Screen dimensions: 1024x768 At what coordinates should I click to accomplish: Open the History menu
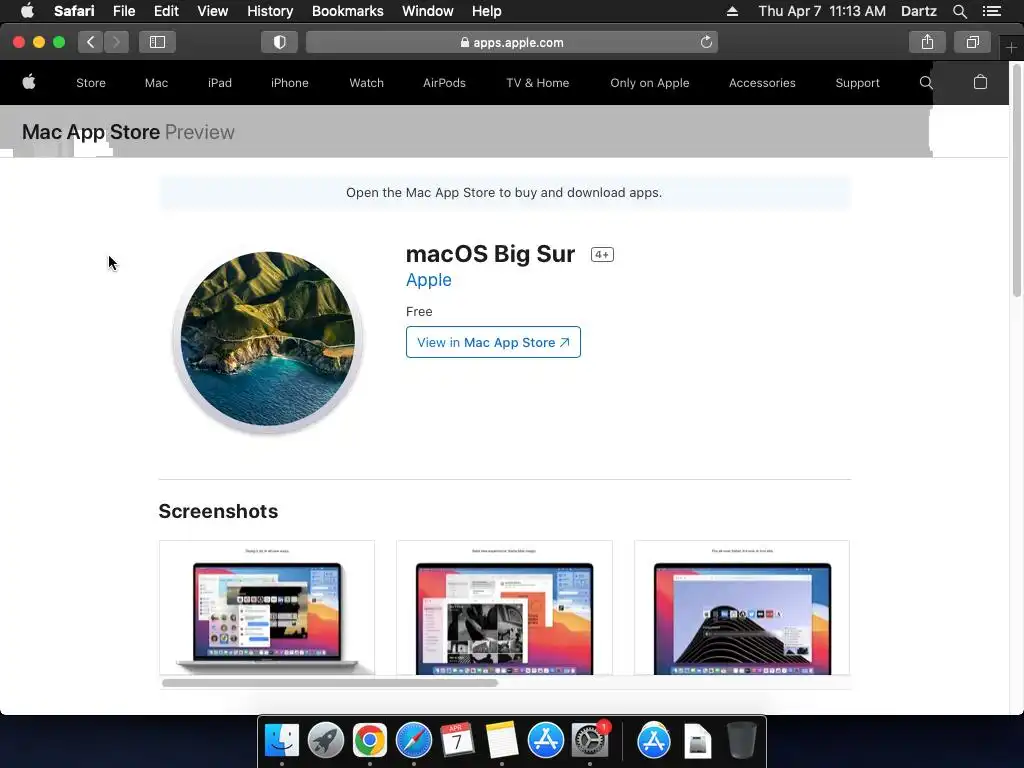[270, 11]
